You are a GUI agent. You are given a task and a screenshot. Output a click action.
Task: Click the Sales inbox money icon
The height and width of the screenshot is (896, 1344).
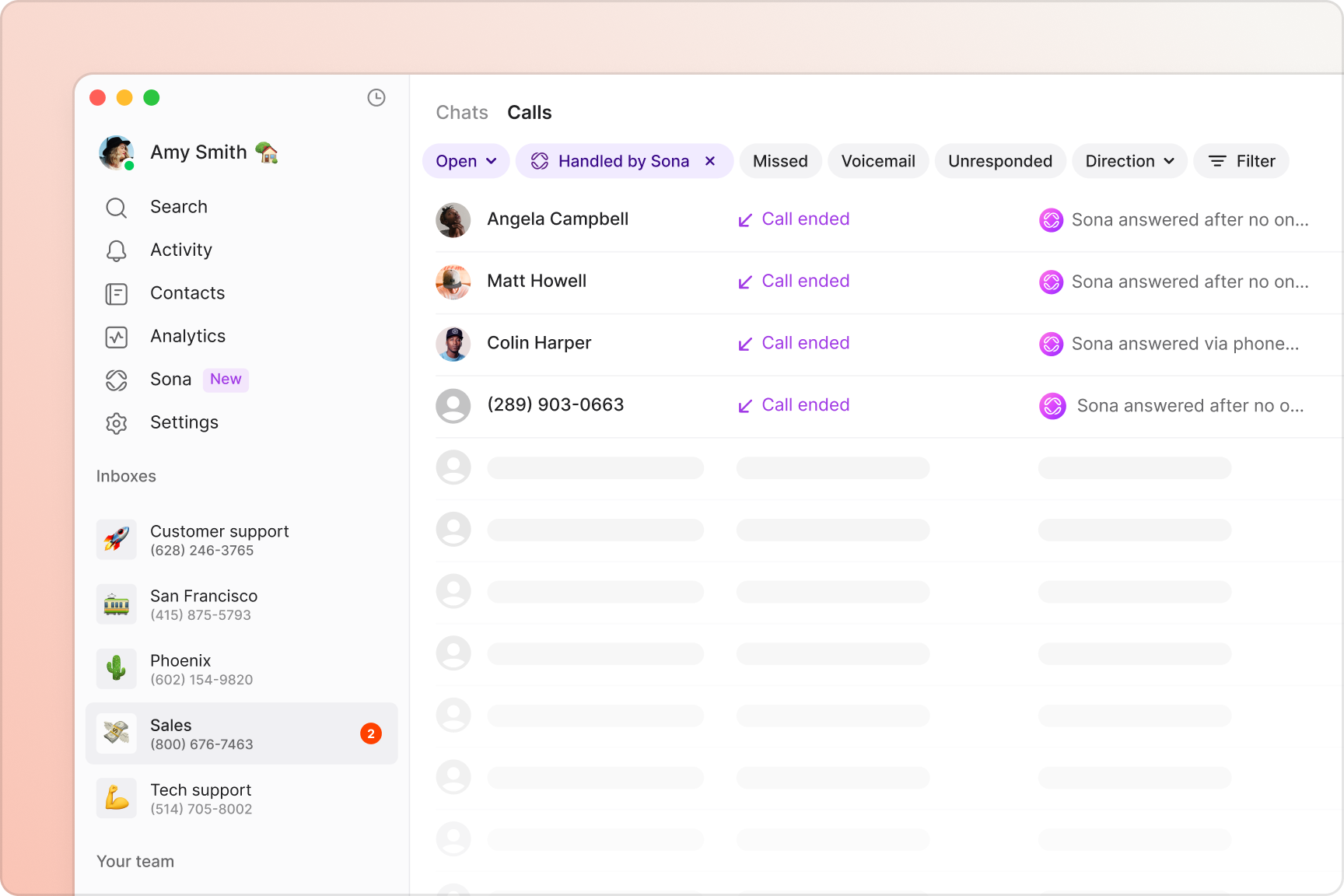(117, 733)
